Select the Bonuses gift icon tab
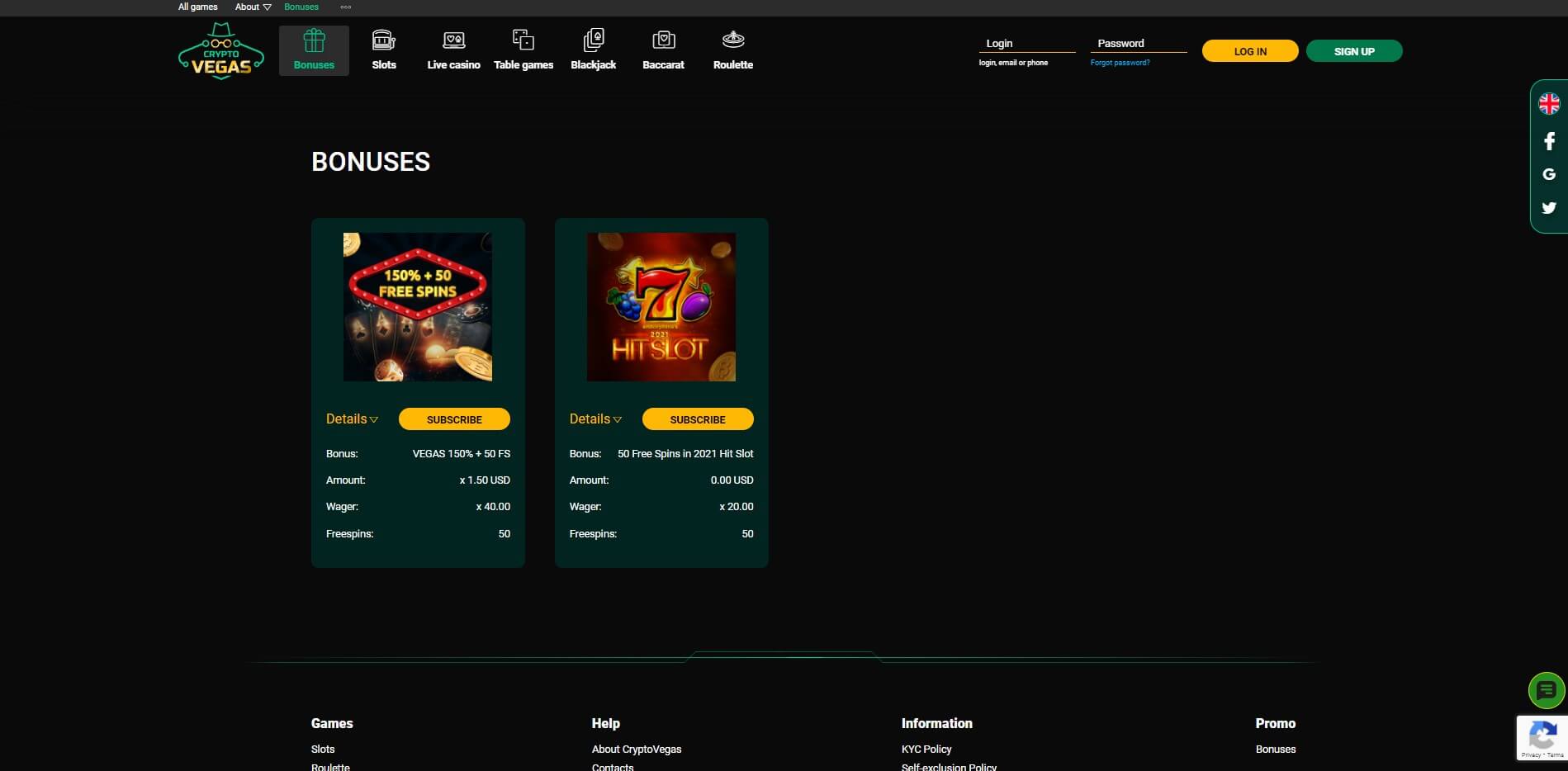 [314, 50]
